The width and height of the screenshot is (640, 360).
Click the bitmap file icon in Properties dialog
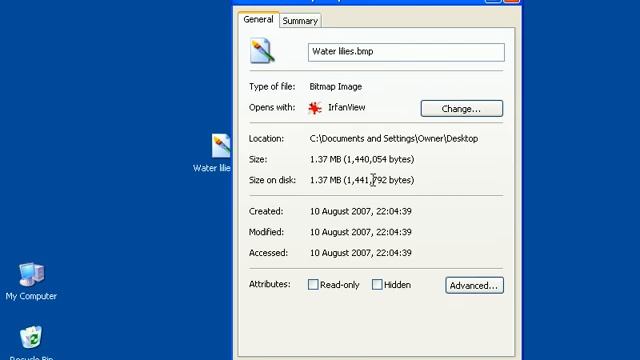click(262, 51)
